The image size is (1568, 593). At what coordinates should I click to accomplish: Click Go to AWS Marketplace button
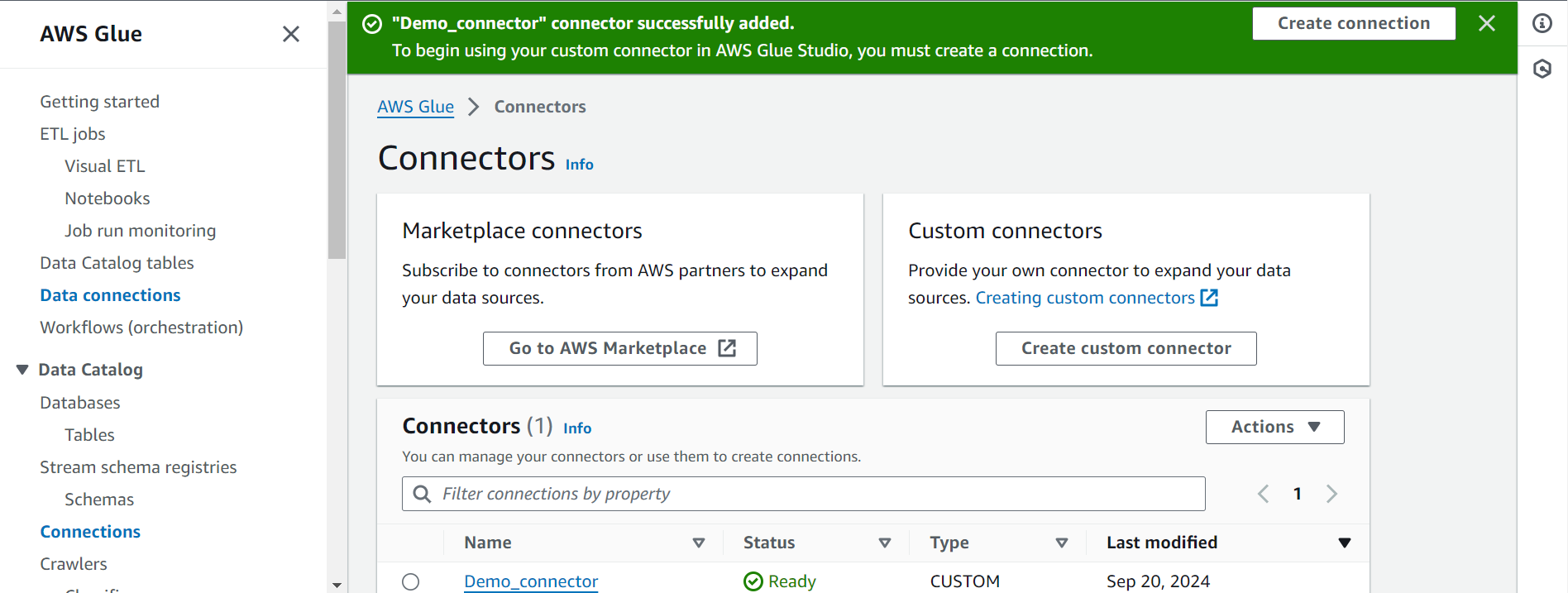620,348
